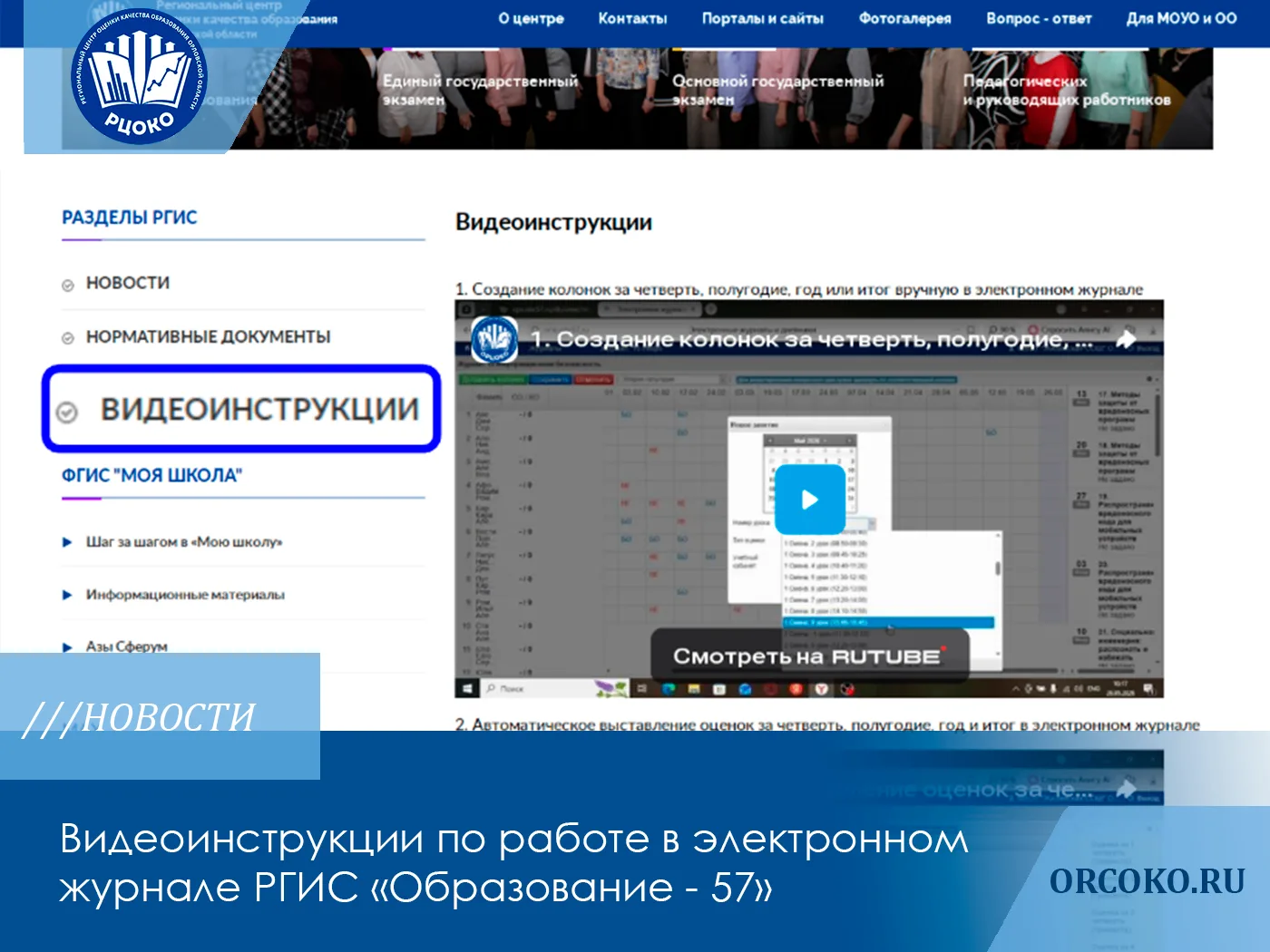Click the «ФГИС "МОЯ ШКОЛА"» sidebar heading
The image size is (1270, 952).
[151, 475]
